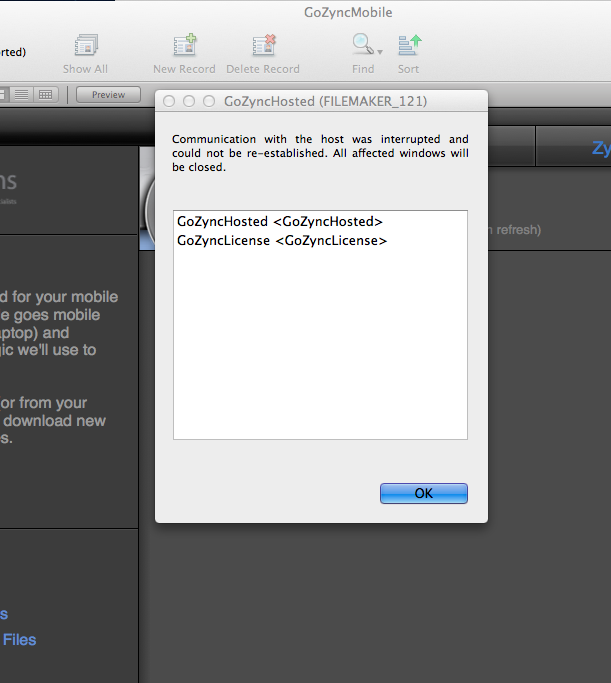Switch to table view layout icon
This screenshot has height=683, width=611.
(46, 94)
